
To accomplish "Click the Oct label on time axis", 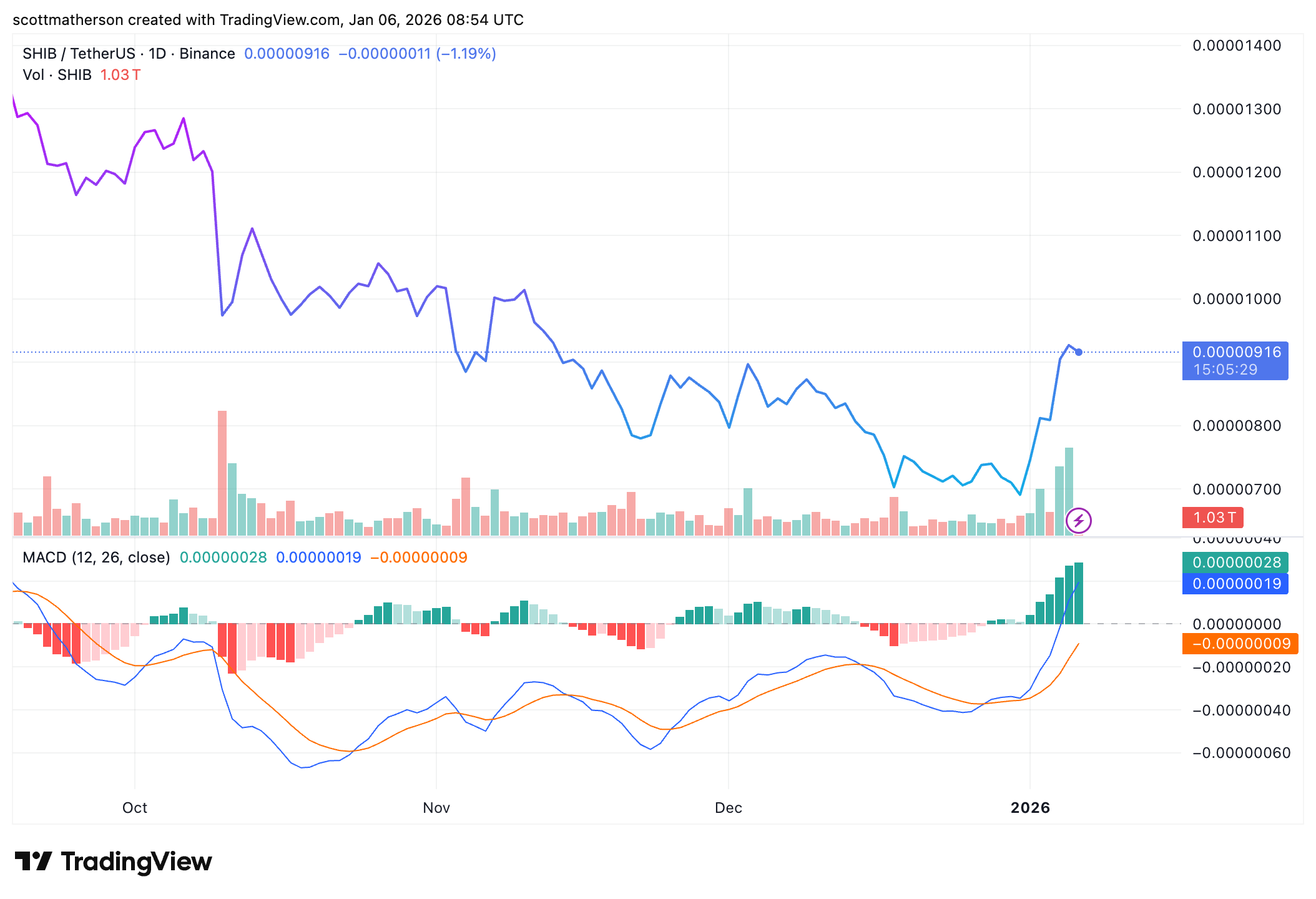I will (135, 808).
